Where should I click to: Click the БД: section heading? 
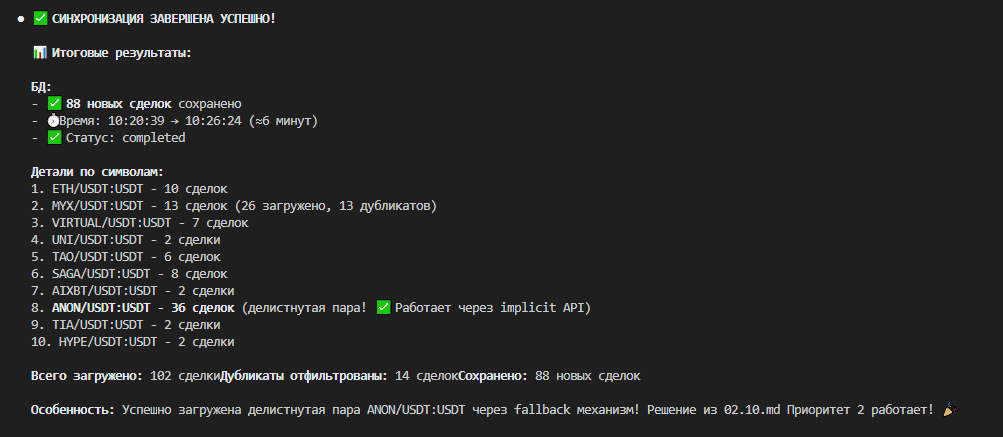(x=41, y=87)
